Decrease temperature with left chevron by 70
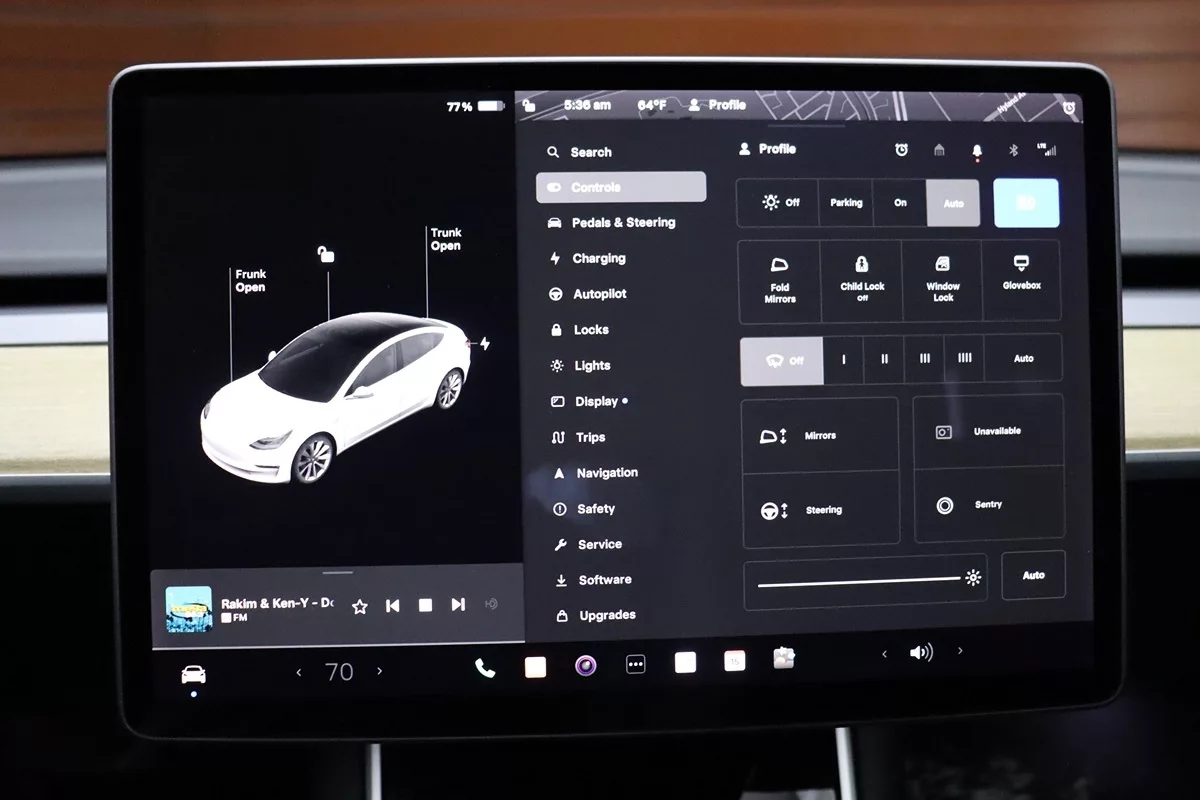 click(299, 672)
